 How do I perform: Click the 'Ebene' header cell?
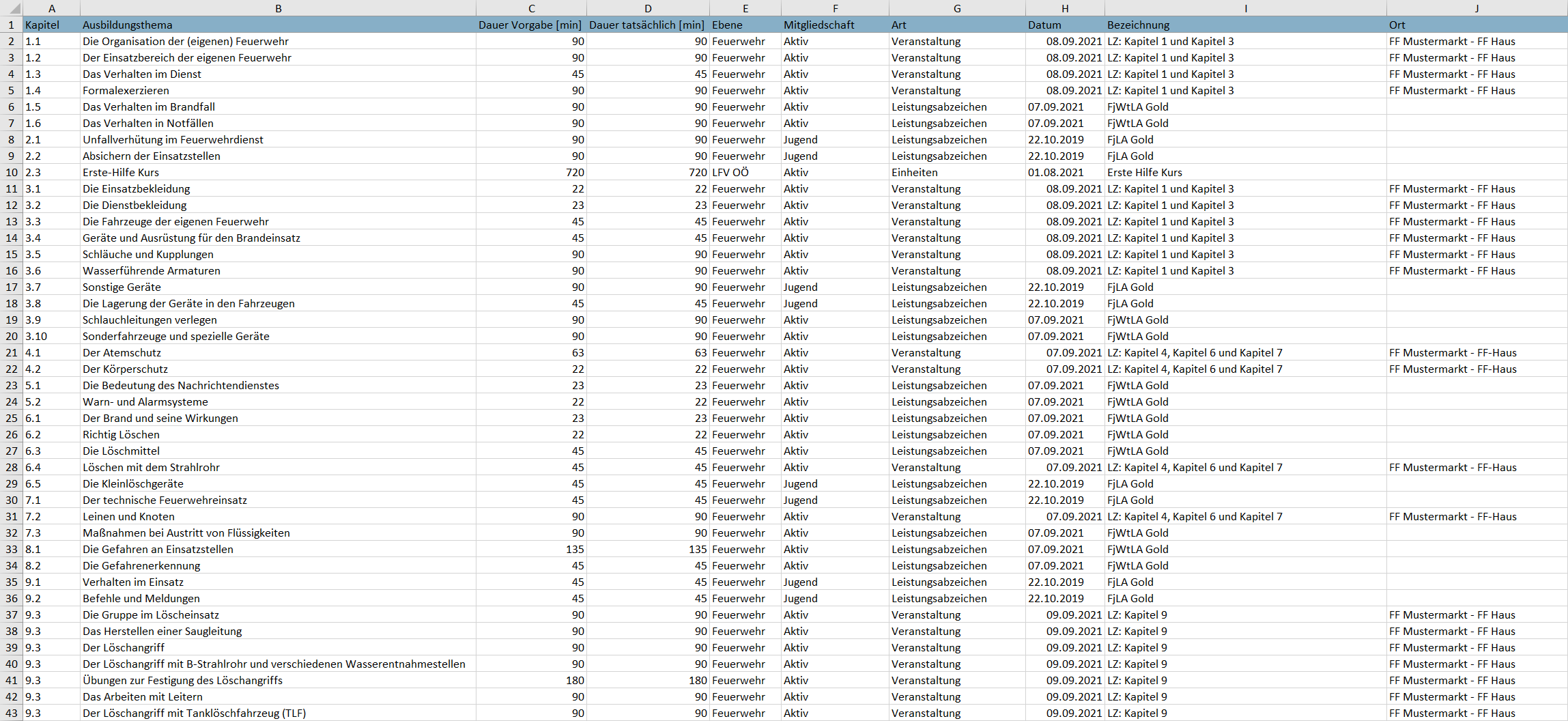click(745, 25)
